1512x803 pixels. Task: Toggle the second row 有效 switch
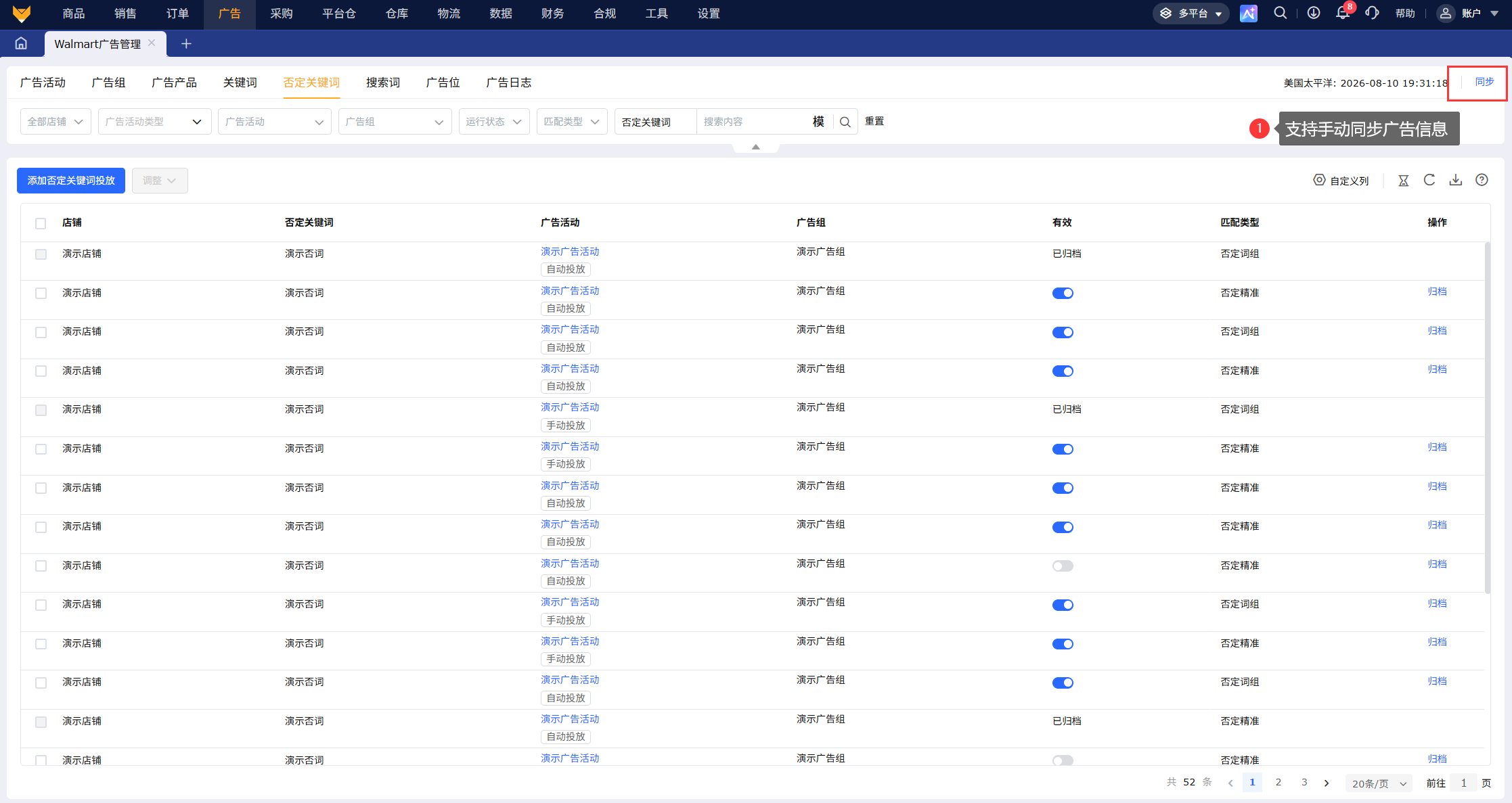pyautogui.click(x=1063, y=293)
